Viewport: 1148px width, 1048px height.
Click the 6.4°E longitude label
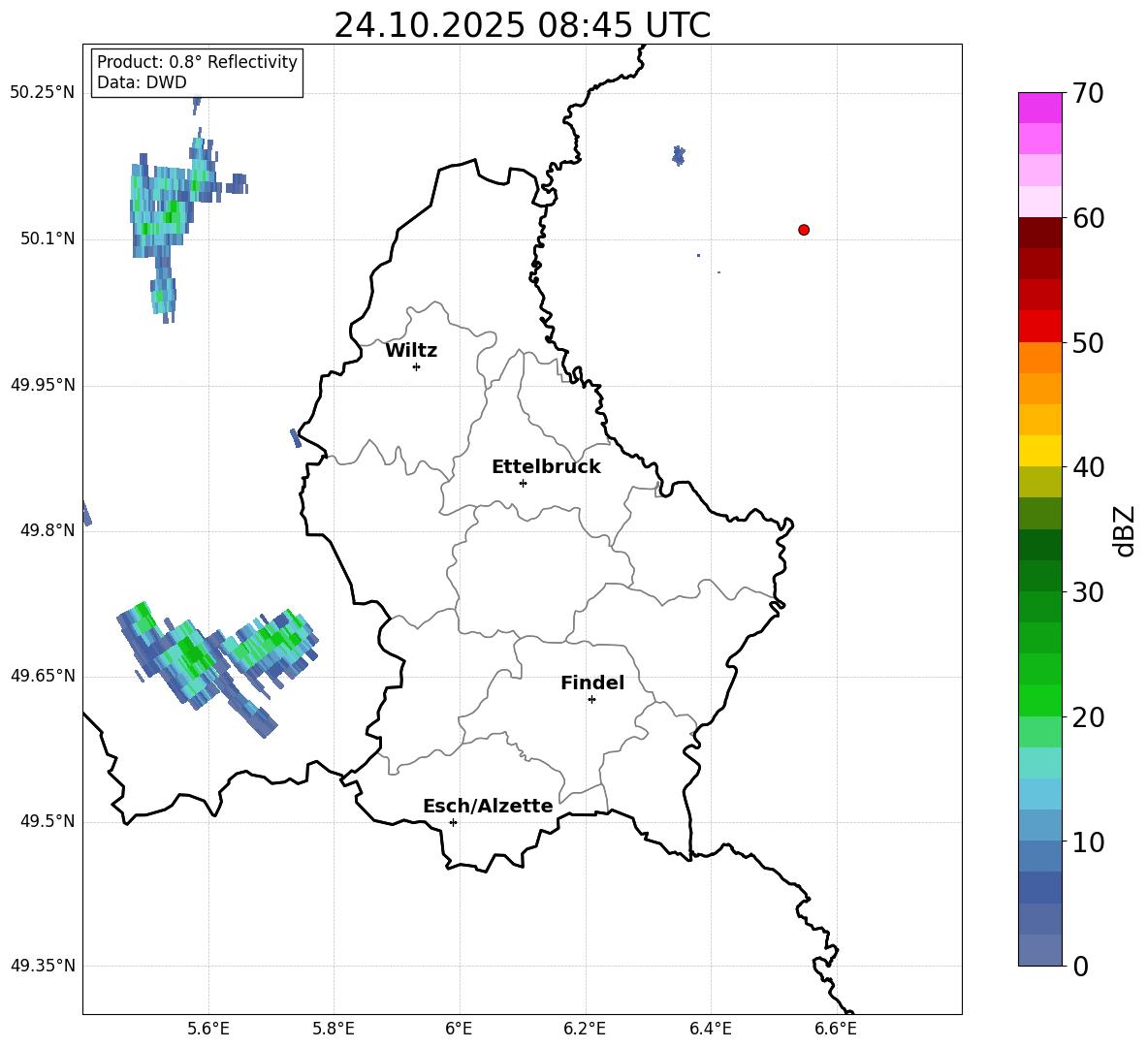[710, 1029]
